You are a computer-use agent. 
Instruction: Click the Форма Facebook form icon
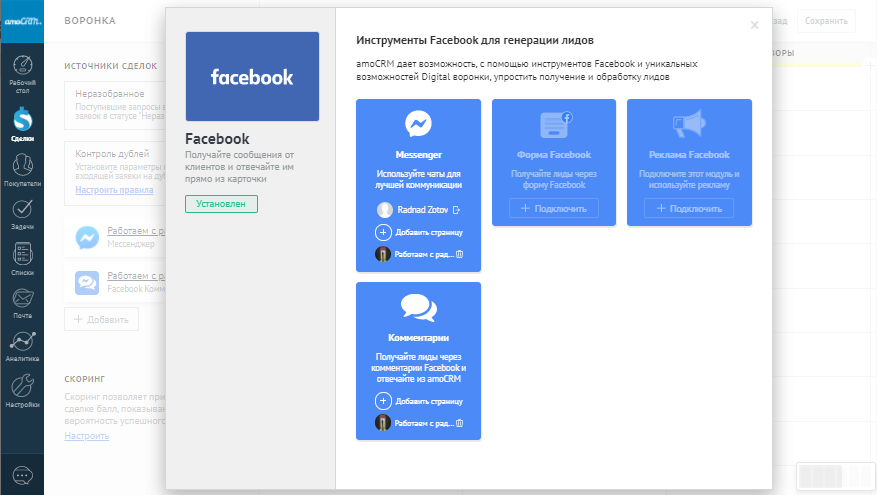point(556,124)
